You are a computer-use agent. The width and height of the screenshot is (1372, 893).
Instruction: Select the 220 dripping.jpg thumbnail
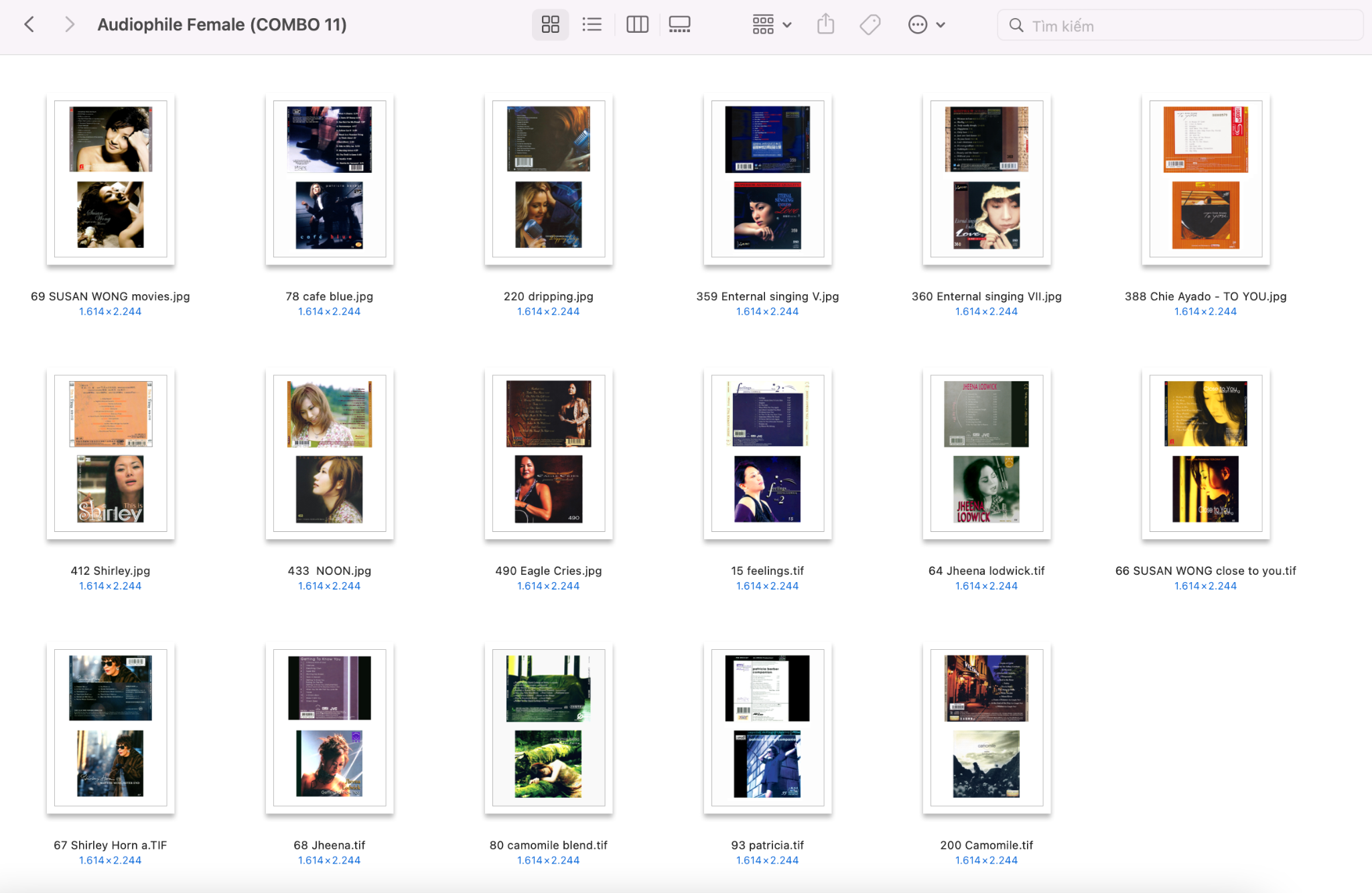pyautogui.click(x=549, y=179)
